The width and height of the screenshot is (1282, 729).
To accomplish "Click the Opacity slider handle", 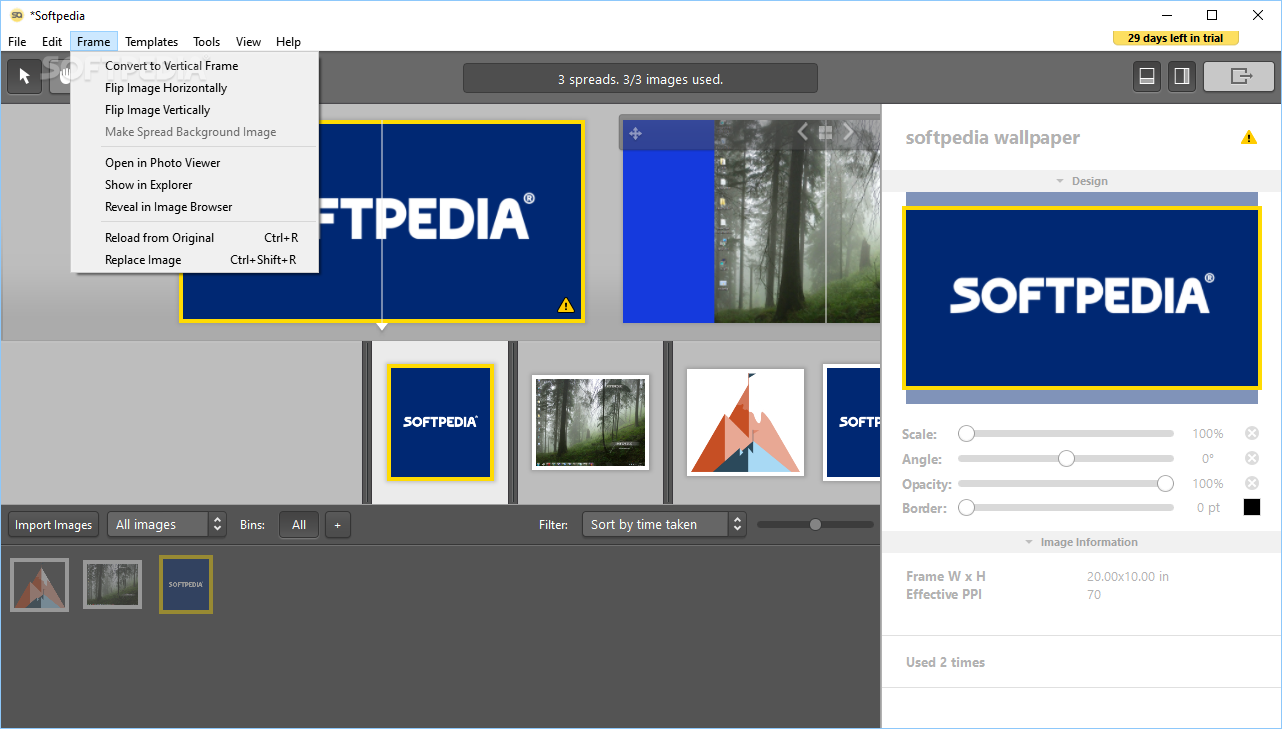I will coord(1165,483).
